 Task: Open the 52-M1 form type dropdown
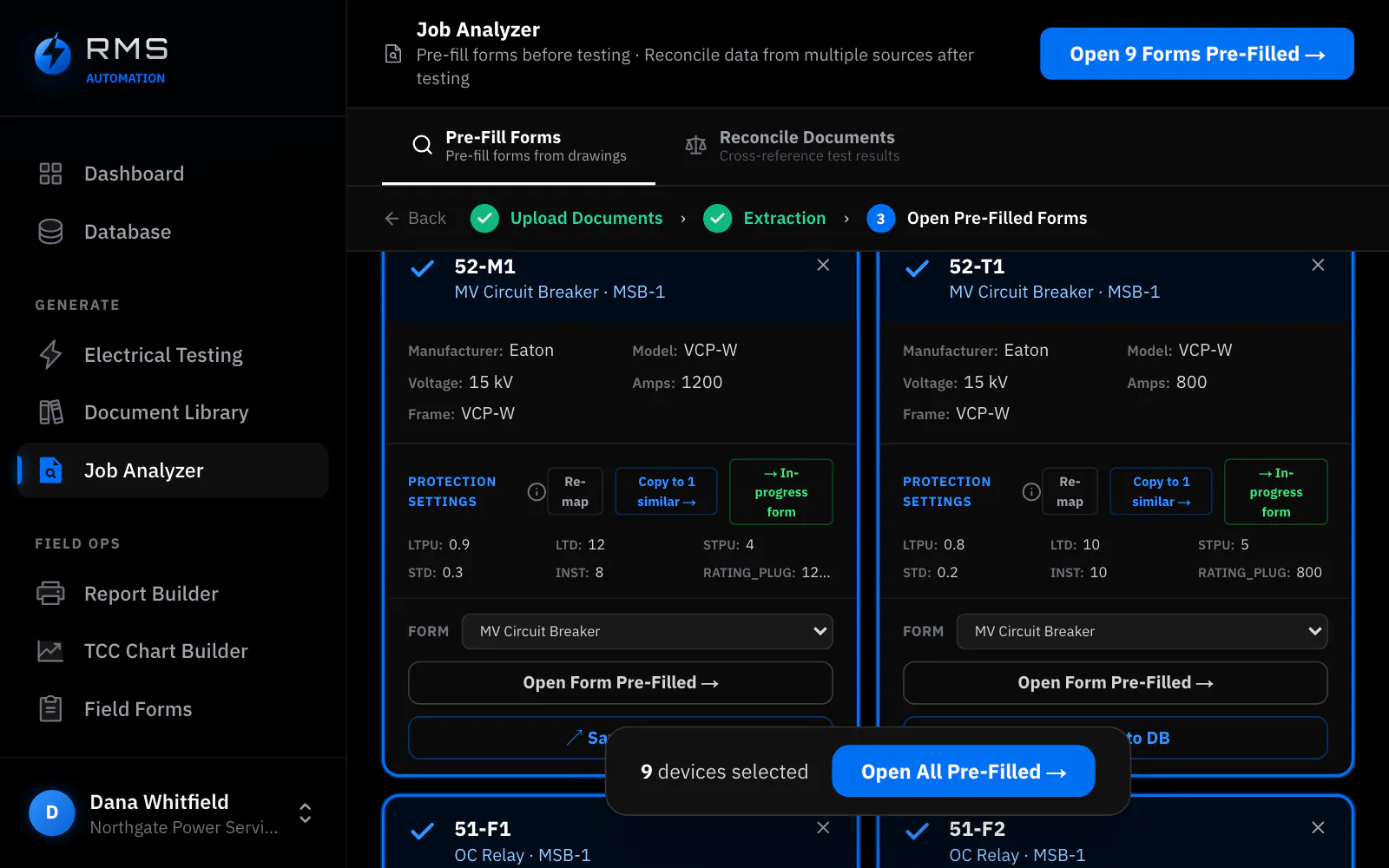[647, 631]
